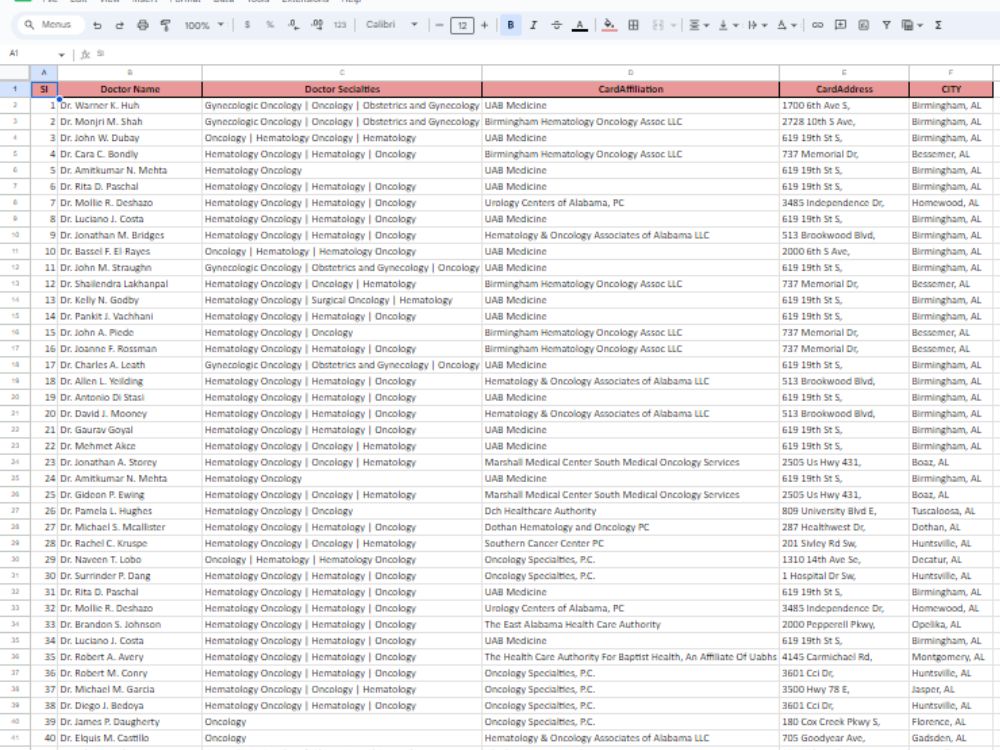Select column F header
Viewport: 1000px width, 750px height.
[950, 72]
